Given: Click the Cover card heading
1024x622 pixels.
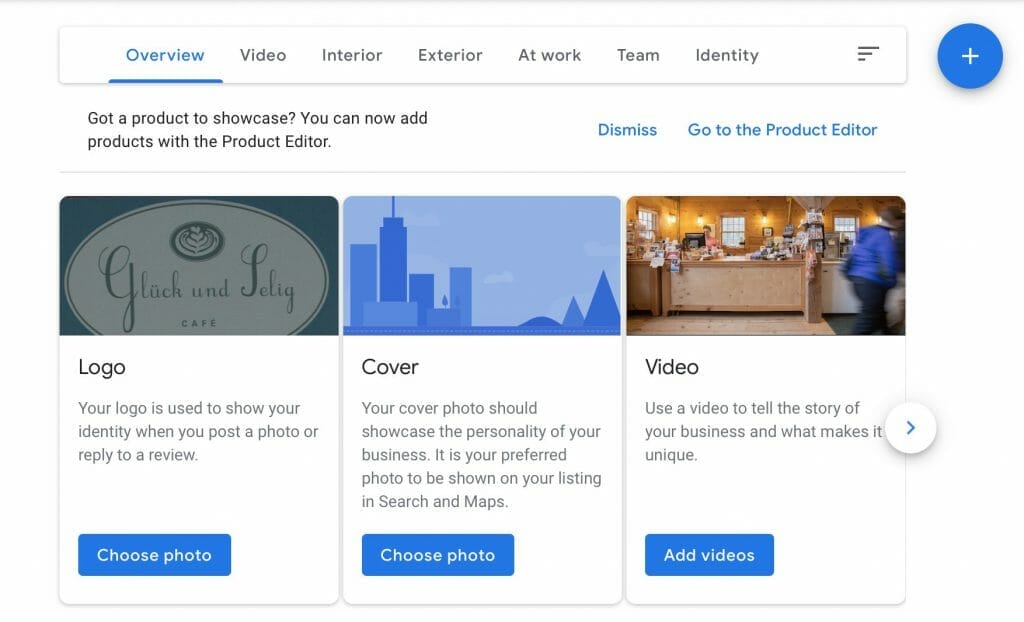Looking at the screenshot, I should (390, 367).
